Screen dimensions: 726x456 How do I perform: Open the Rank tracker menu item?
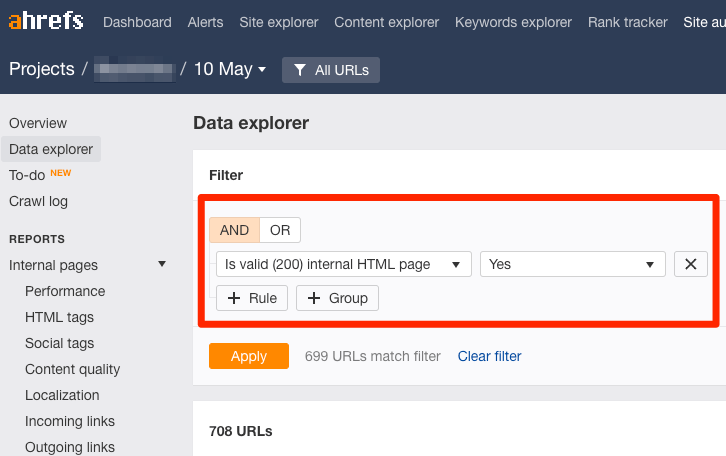tap(627, 22)
